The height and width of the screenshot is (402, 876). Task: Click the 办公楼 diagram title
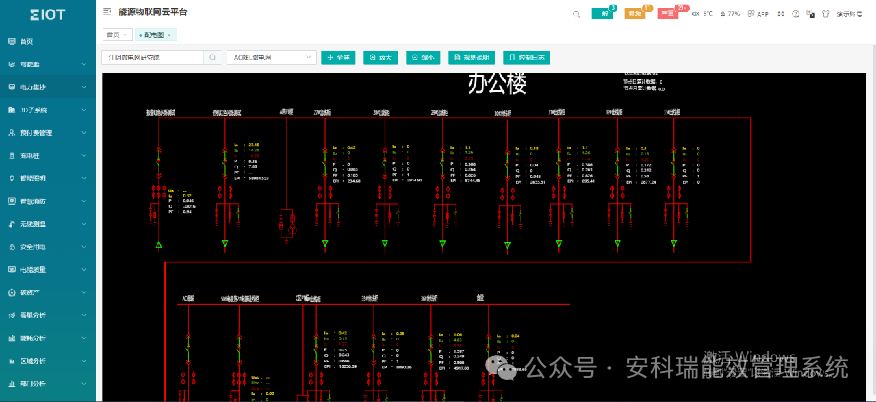coord(497,84)
